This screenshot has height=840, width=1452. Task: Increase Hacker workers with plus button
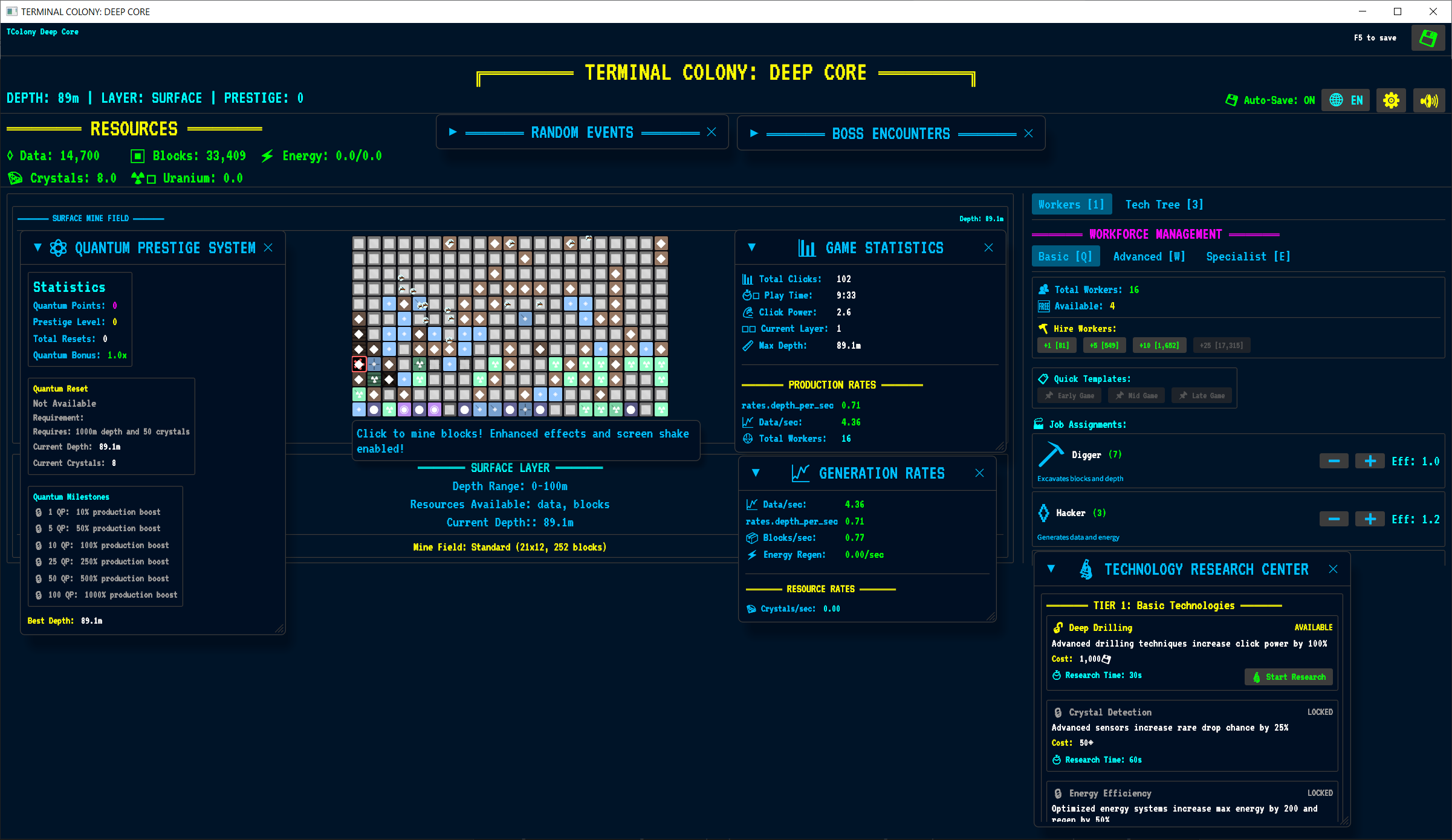(x=1369, y=519)
